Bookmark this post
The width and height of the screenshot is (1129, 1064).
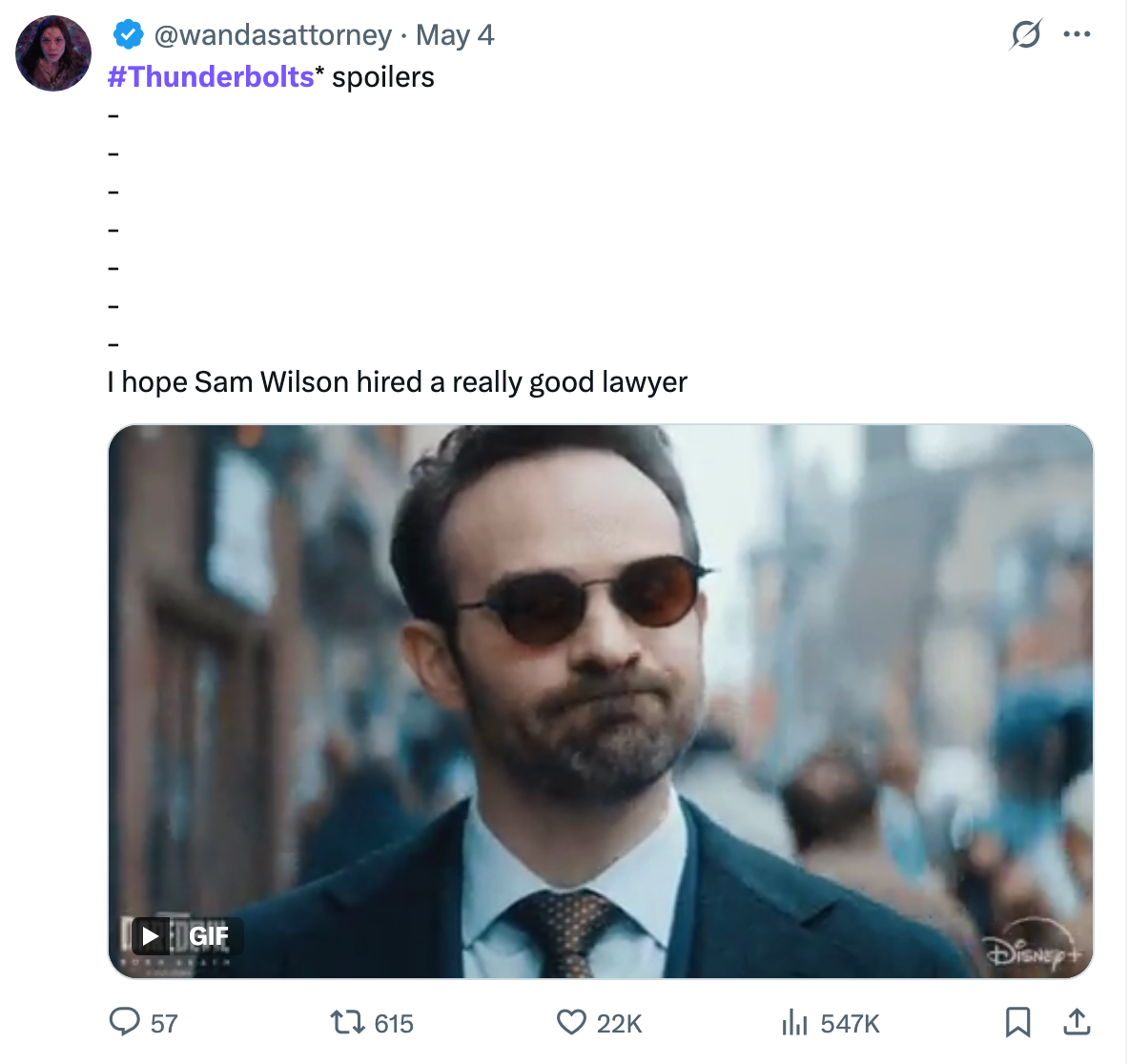pyautogui.click(x=1018, y=1021)
